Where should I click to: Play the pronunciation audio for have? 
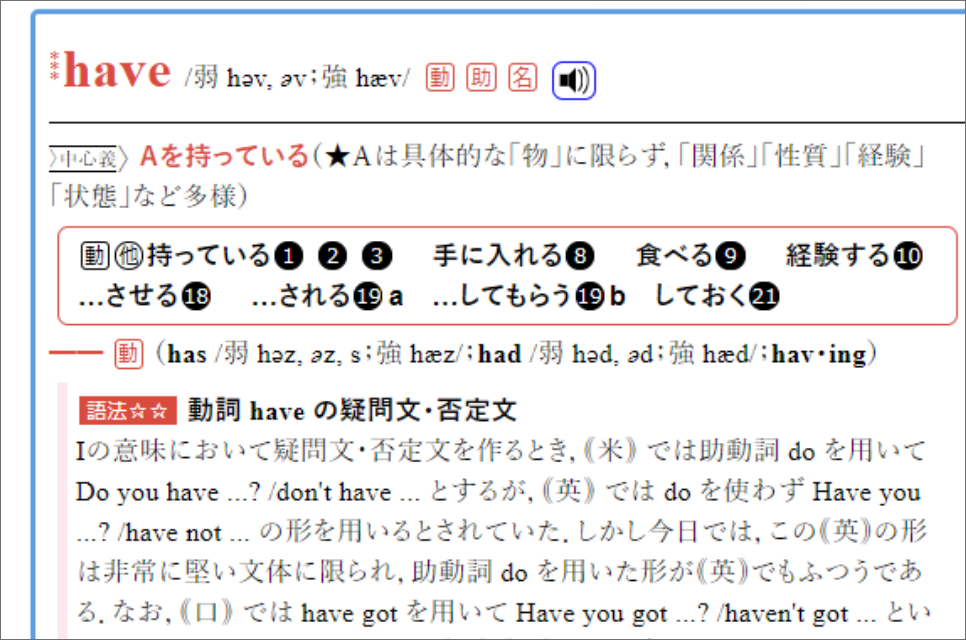[x=574, y=80]
